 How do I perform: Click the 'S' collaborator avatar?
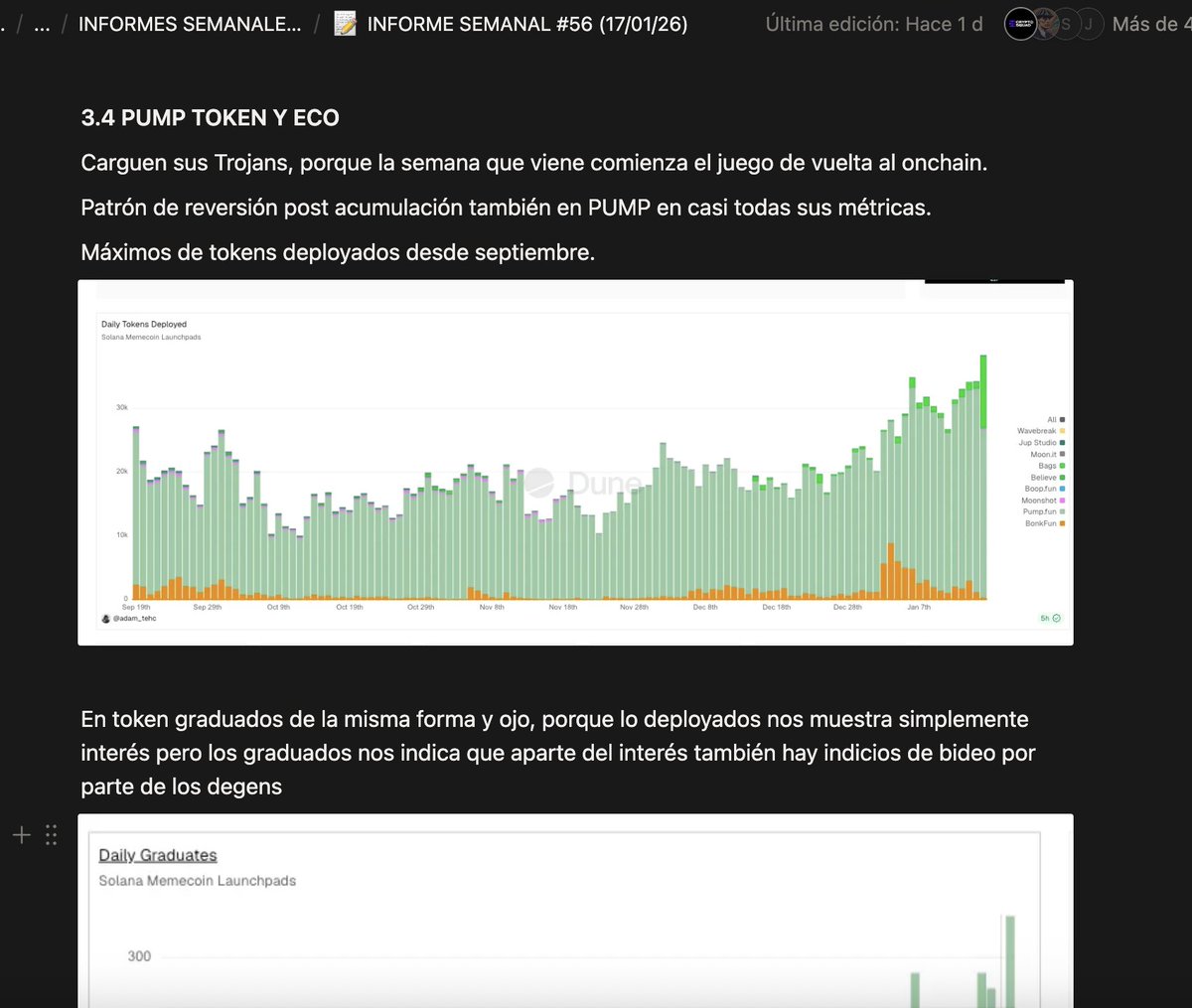pyautogui.click(x=1066, y=24)
